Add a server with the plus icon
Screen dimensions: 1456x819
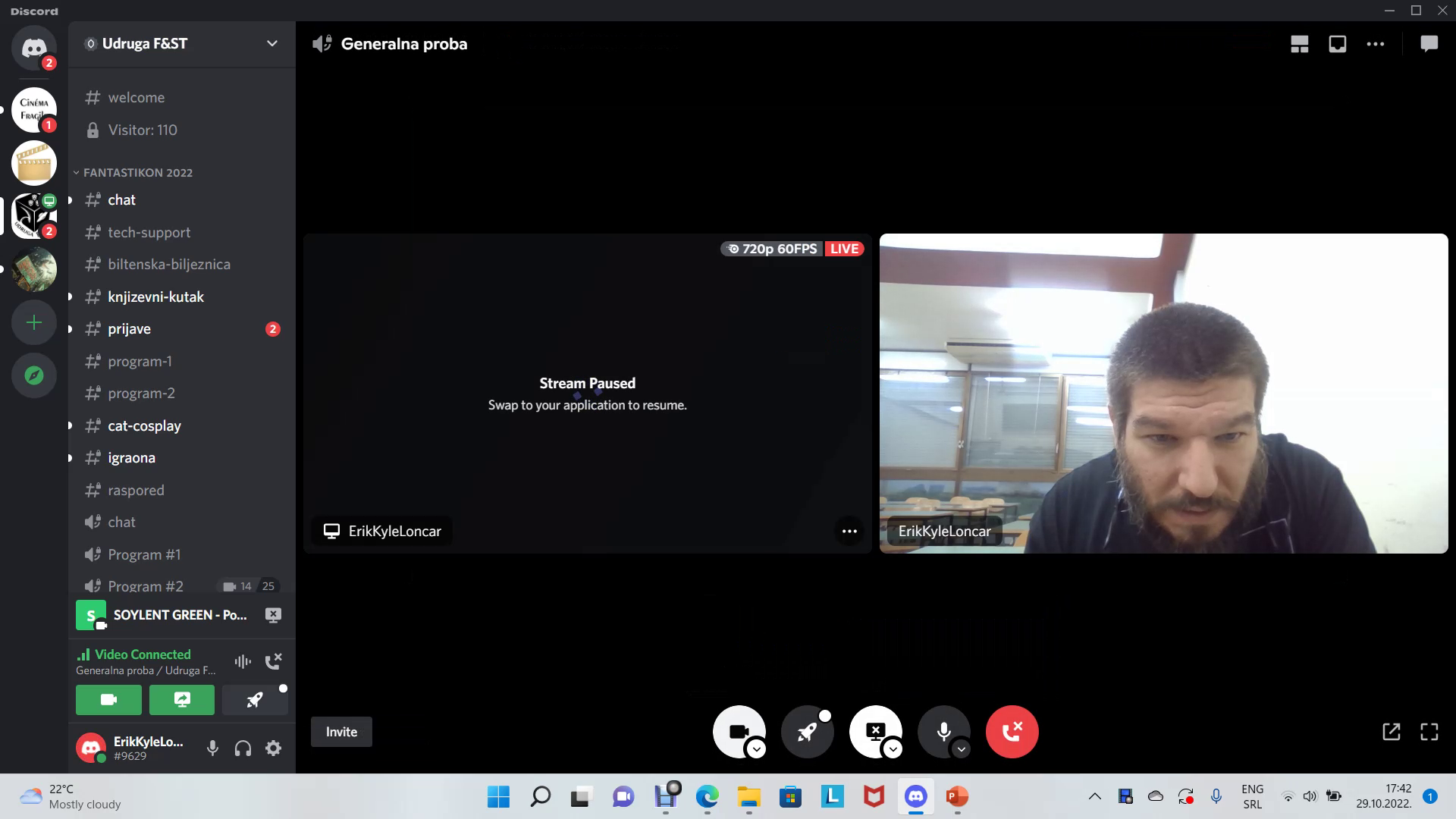(34, 323)
